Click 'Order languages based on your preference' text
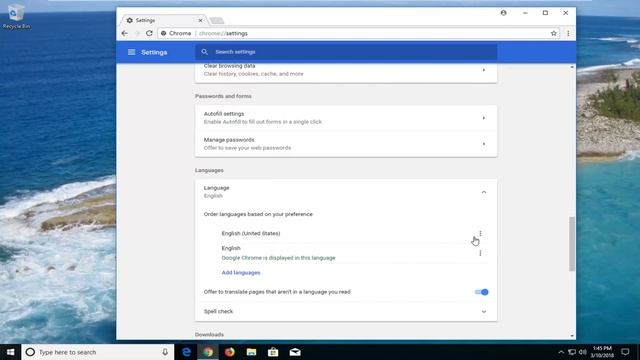The image size is (640, 360). tap(258, 214)
